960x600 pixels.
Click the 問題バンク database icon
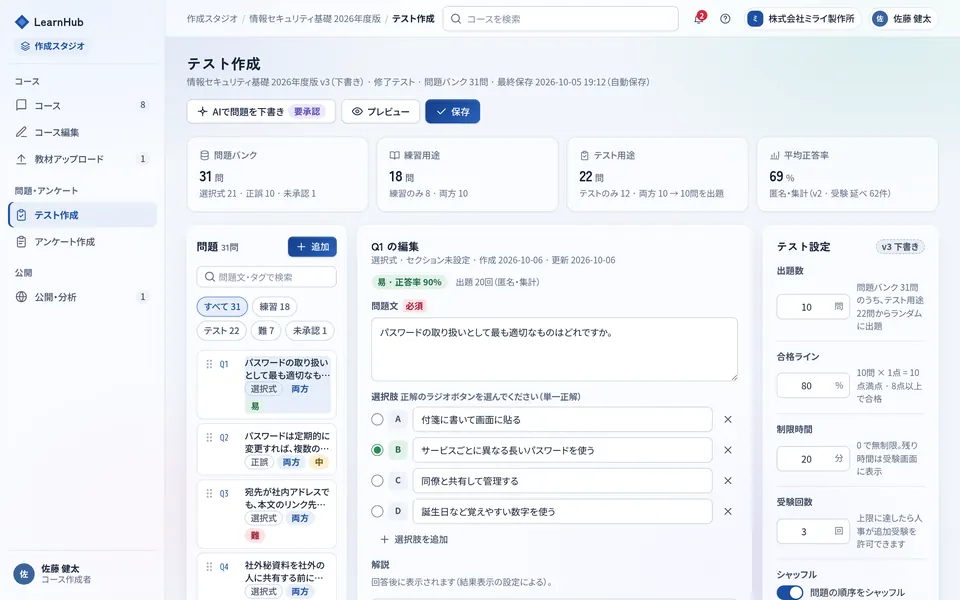204,156
